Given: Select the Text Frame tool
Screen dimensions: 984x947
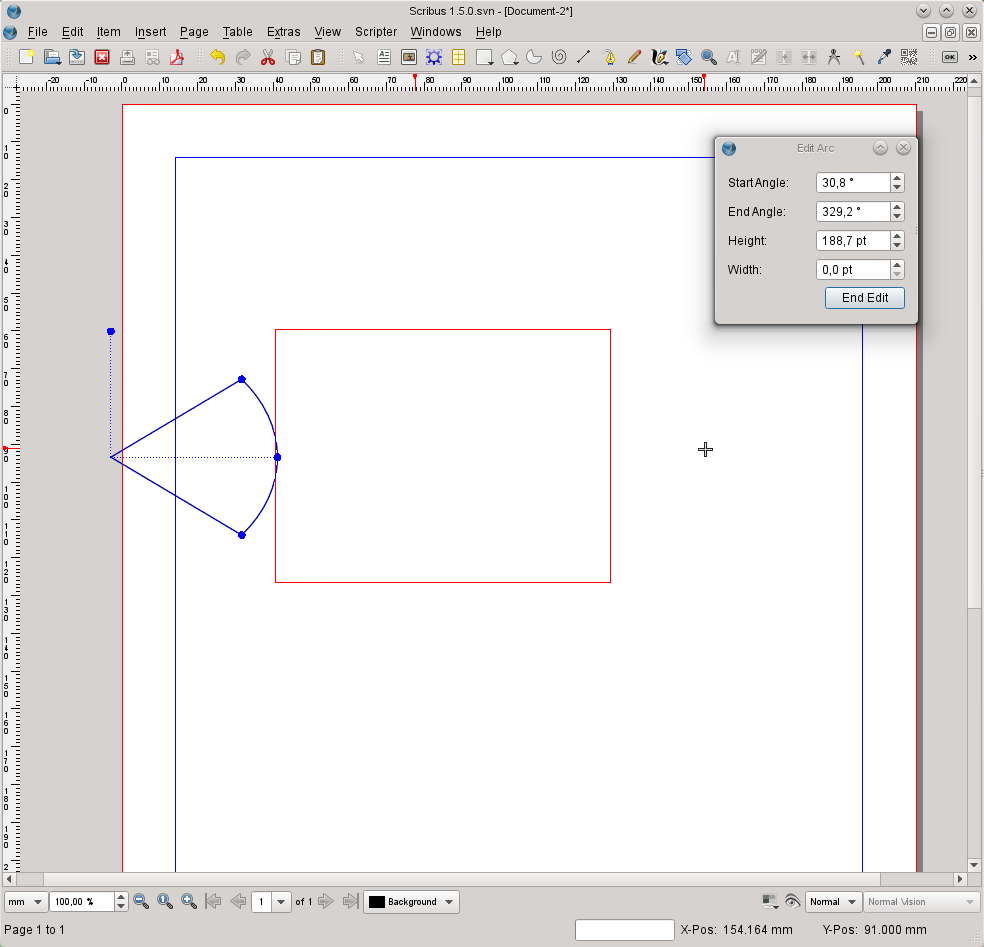Looking at the screenshot, I should [384, 57].
